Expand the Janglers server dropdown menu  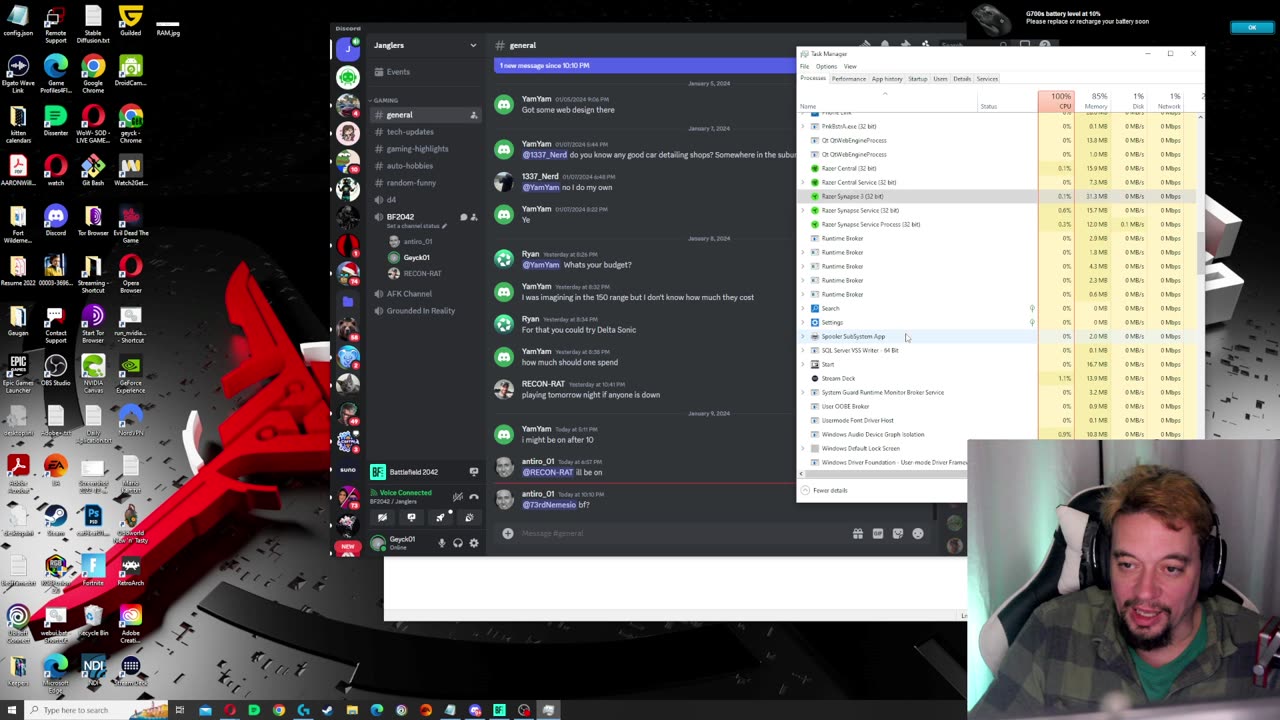point(474,45)
